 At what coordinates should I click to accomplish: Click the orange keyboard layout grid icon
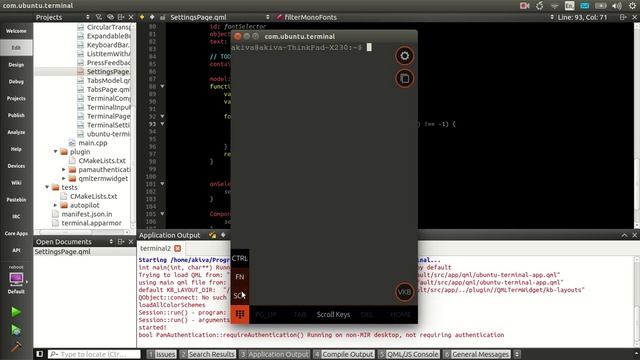(x=240, y=315)
